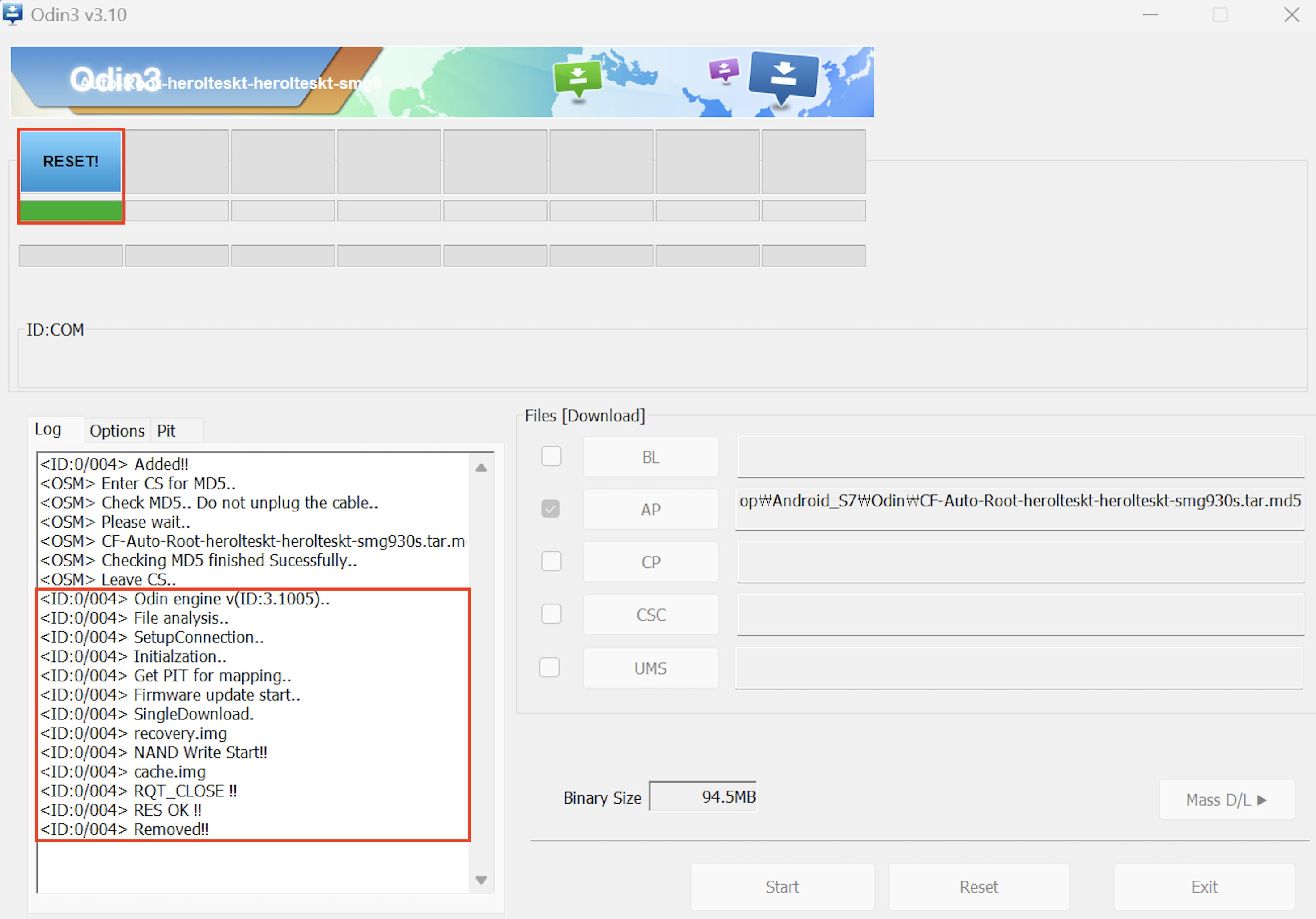The width and height of the screenshot is (1316, 919).
Task: Click the AP file path field
Action: point(1019,509)
